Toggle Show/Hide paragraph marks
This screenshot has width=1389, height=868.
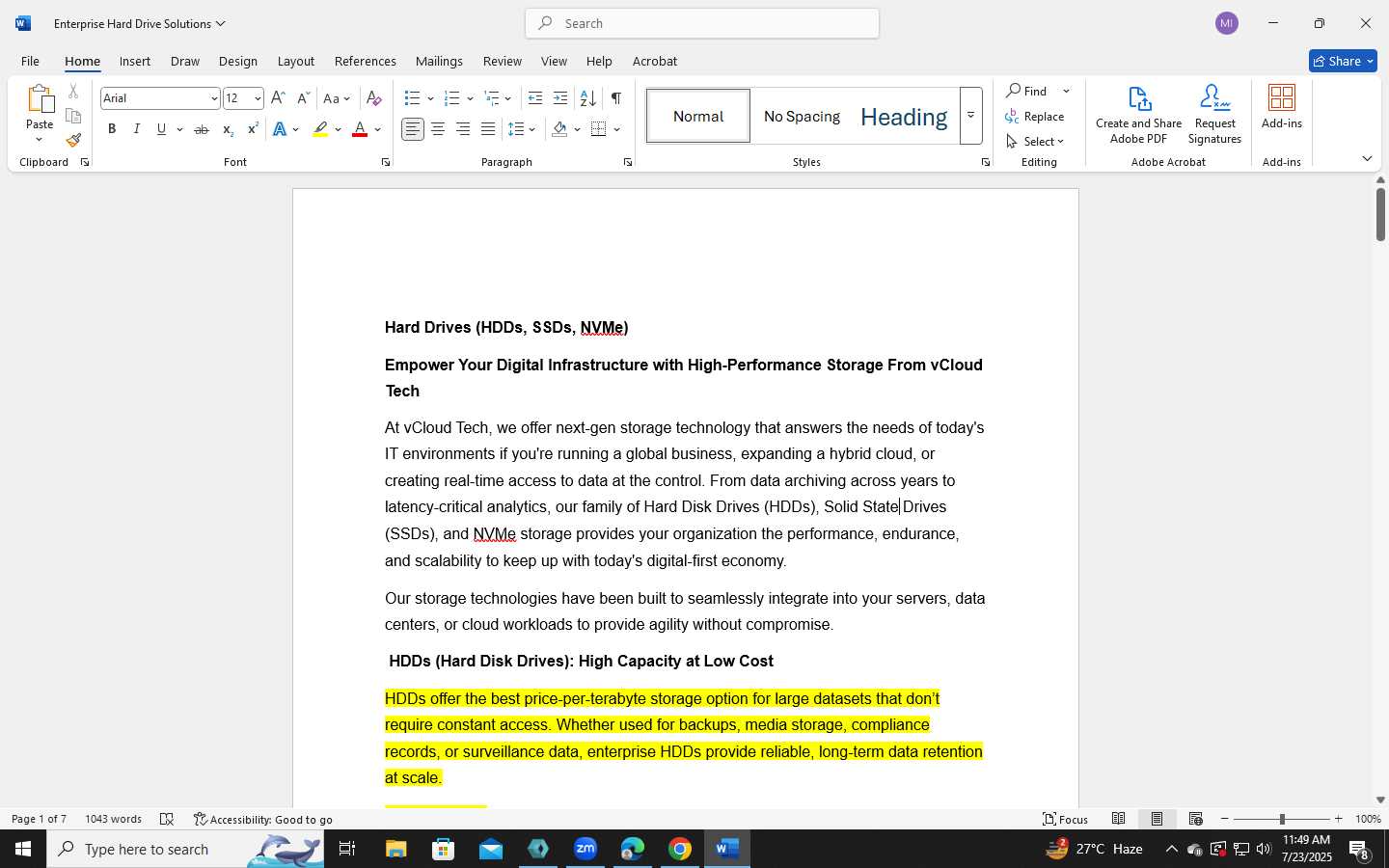pos(616,98)
